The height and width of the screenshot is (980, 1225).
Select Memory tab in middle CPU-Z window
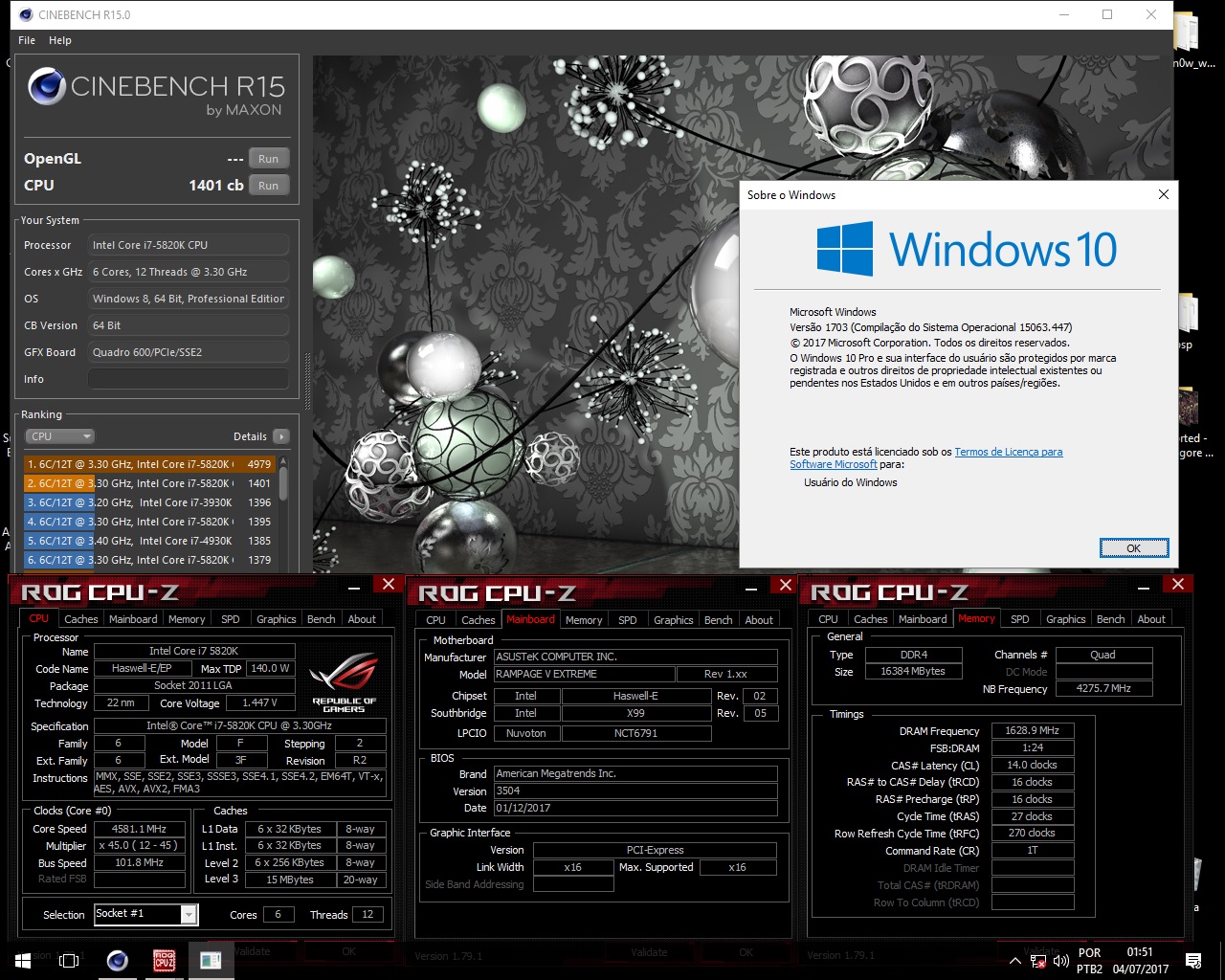pos(584,620)
